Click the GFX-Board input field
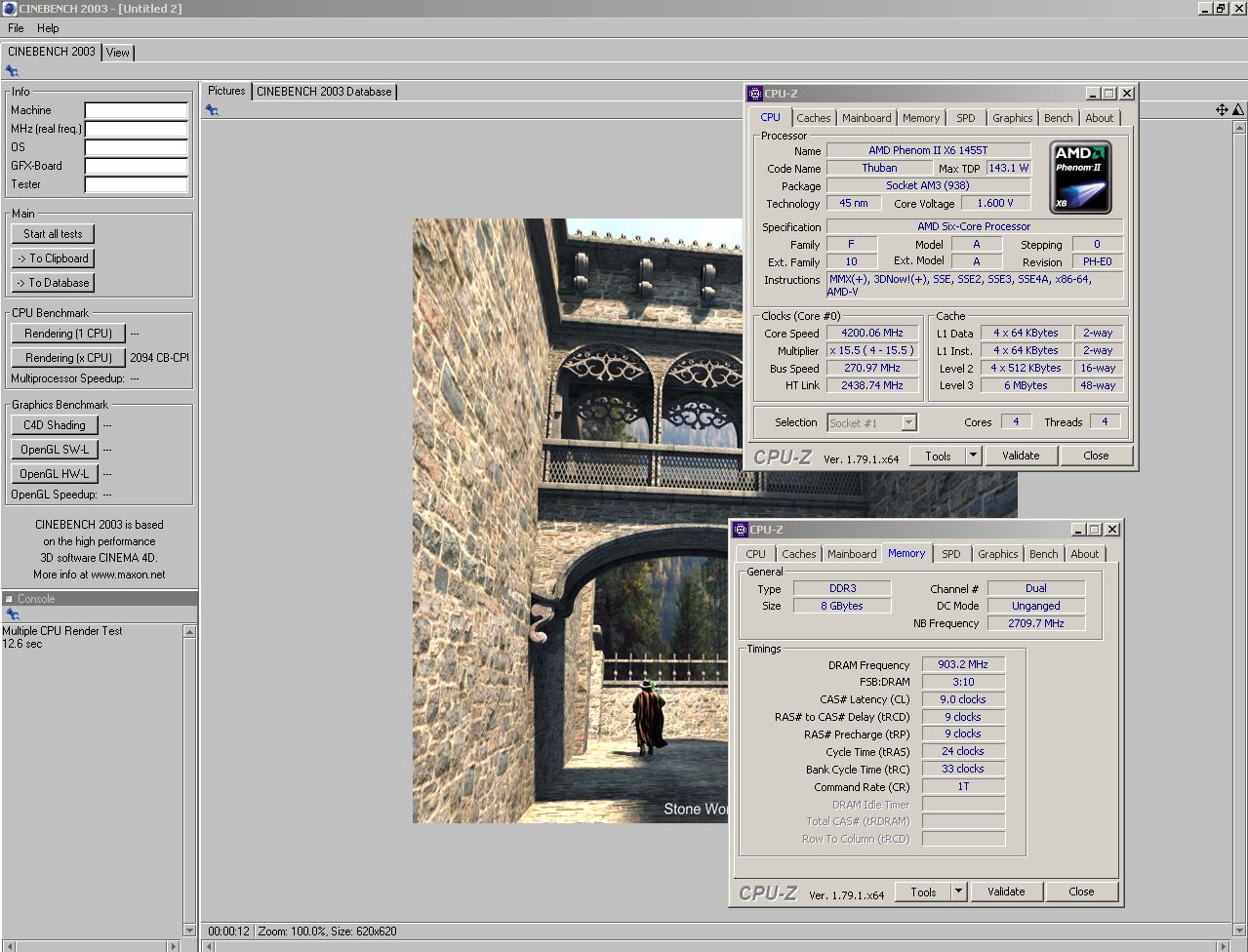Image resolution: width=1248 pixels, height=952 pixels. click(136, 166)
